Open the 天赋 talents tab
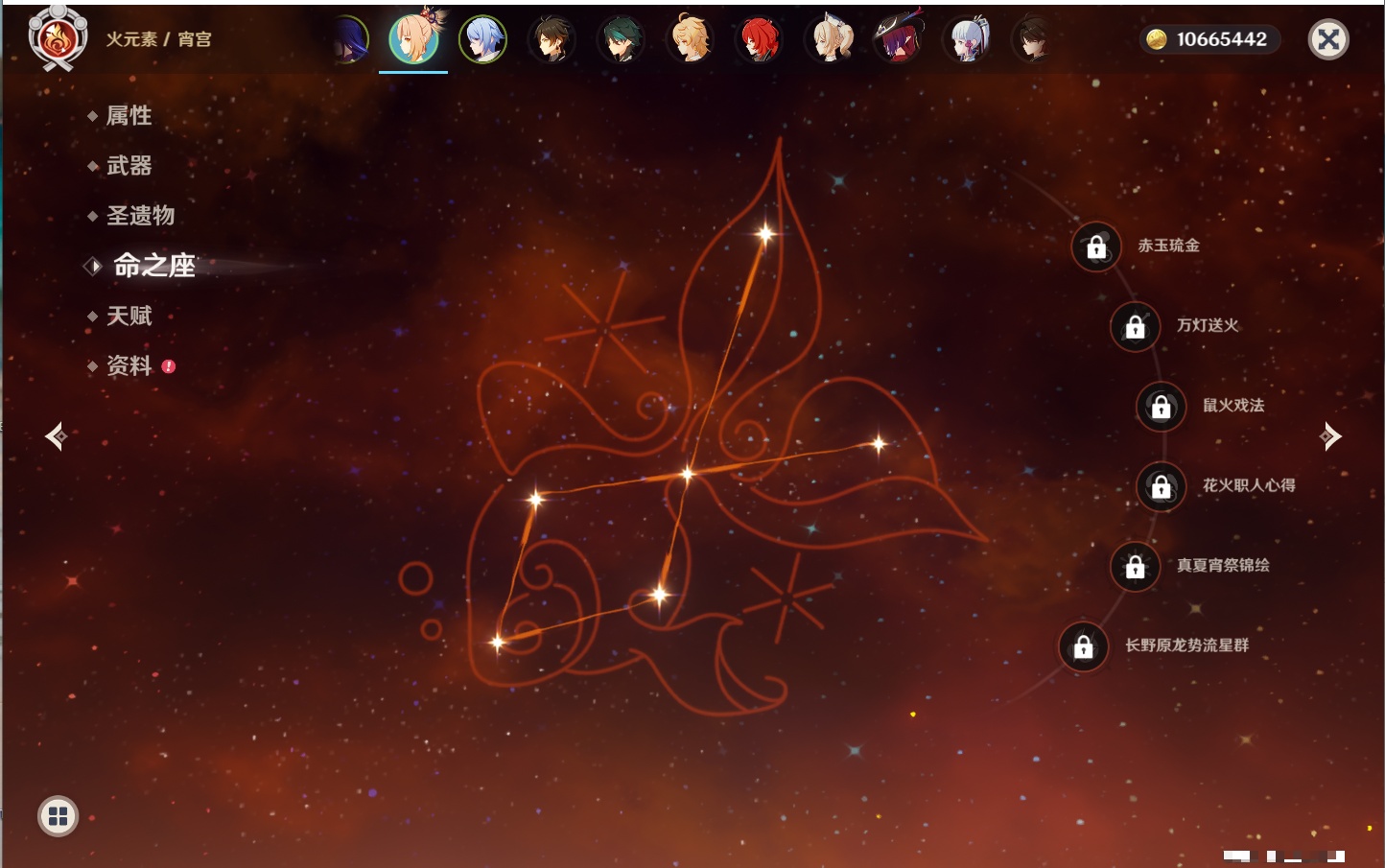The image size is (1385, 868). coord(129,316)
